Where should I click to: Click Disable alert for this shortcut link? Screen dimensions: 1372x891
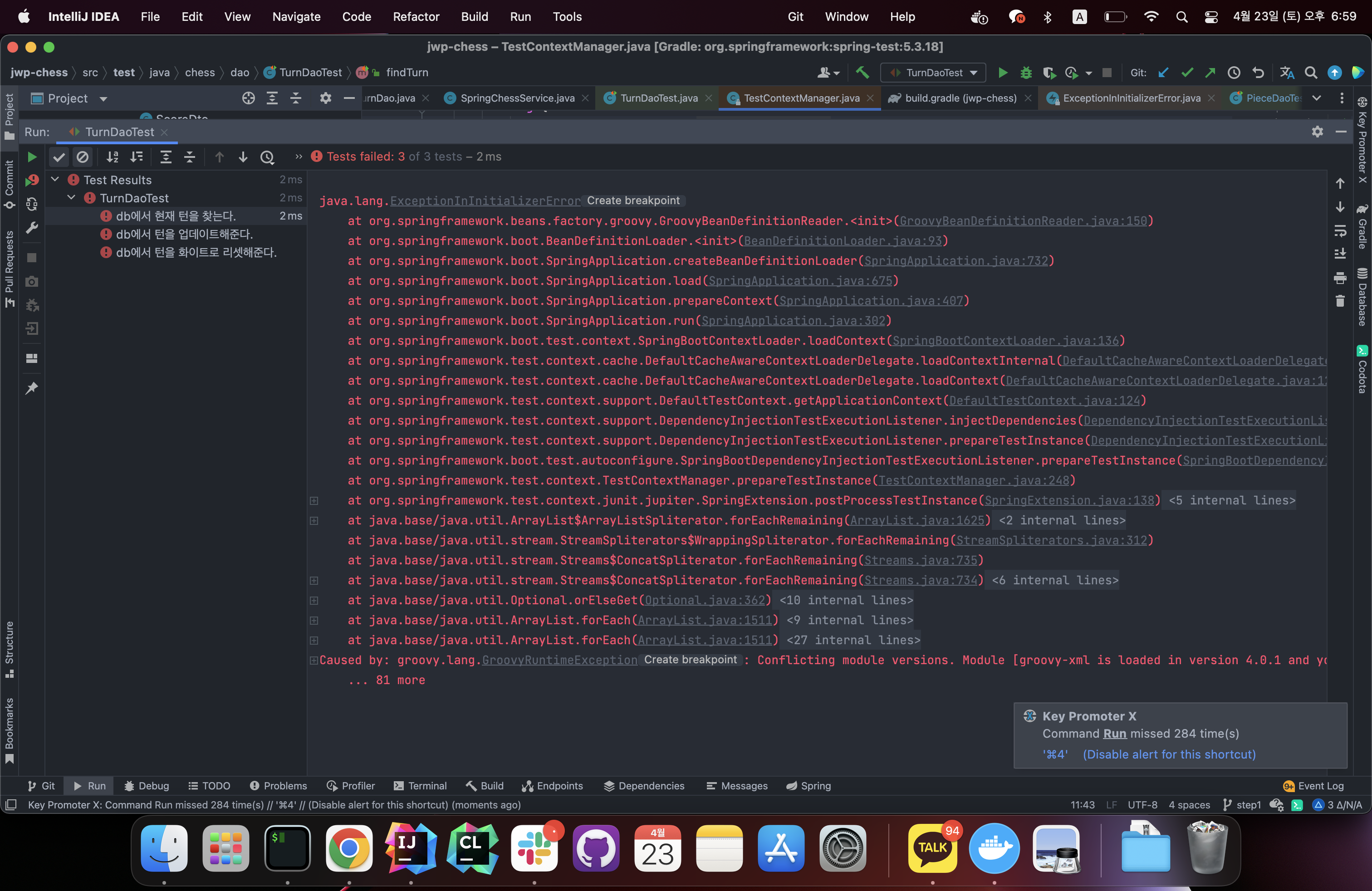click(1168, 754)
